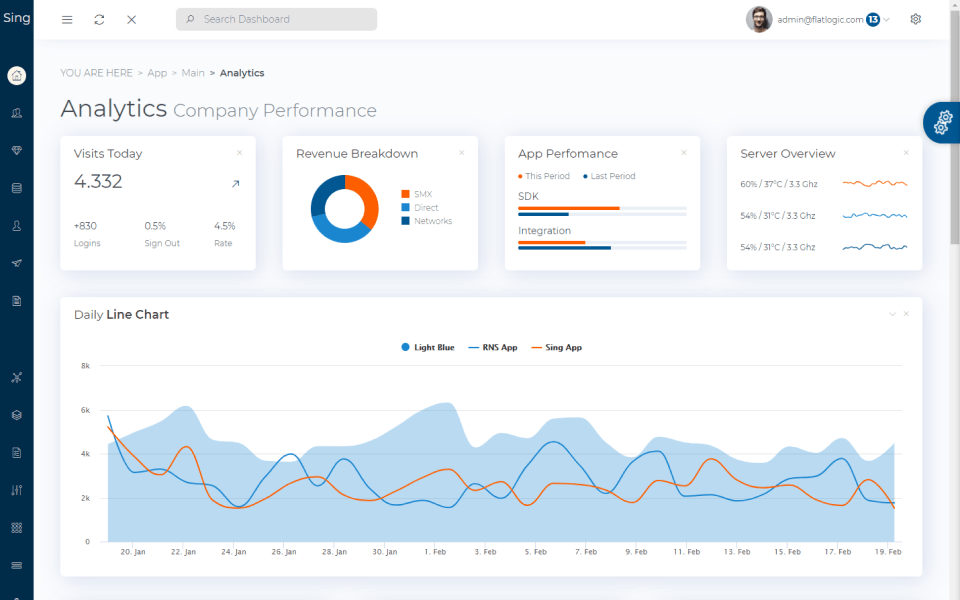Click the hamburger menu icon
The width and height of the screenshot is (960, 600).
coord(66,19)
